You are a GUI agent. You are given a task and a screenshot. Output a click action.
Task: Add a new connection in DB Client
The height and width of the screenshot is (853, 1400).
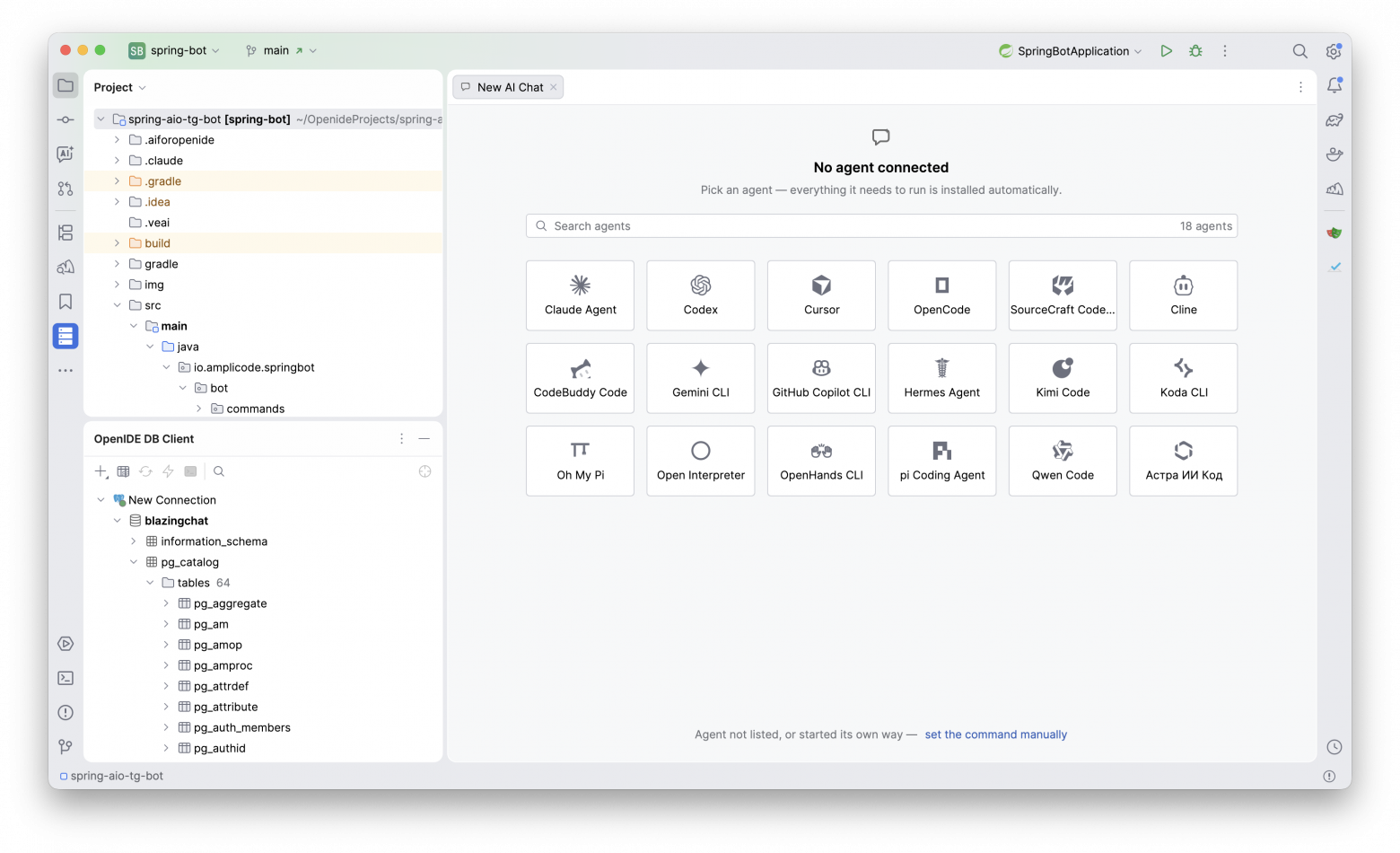101,471
